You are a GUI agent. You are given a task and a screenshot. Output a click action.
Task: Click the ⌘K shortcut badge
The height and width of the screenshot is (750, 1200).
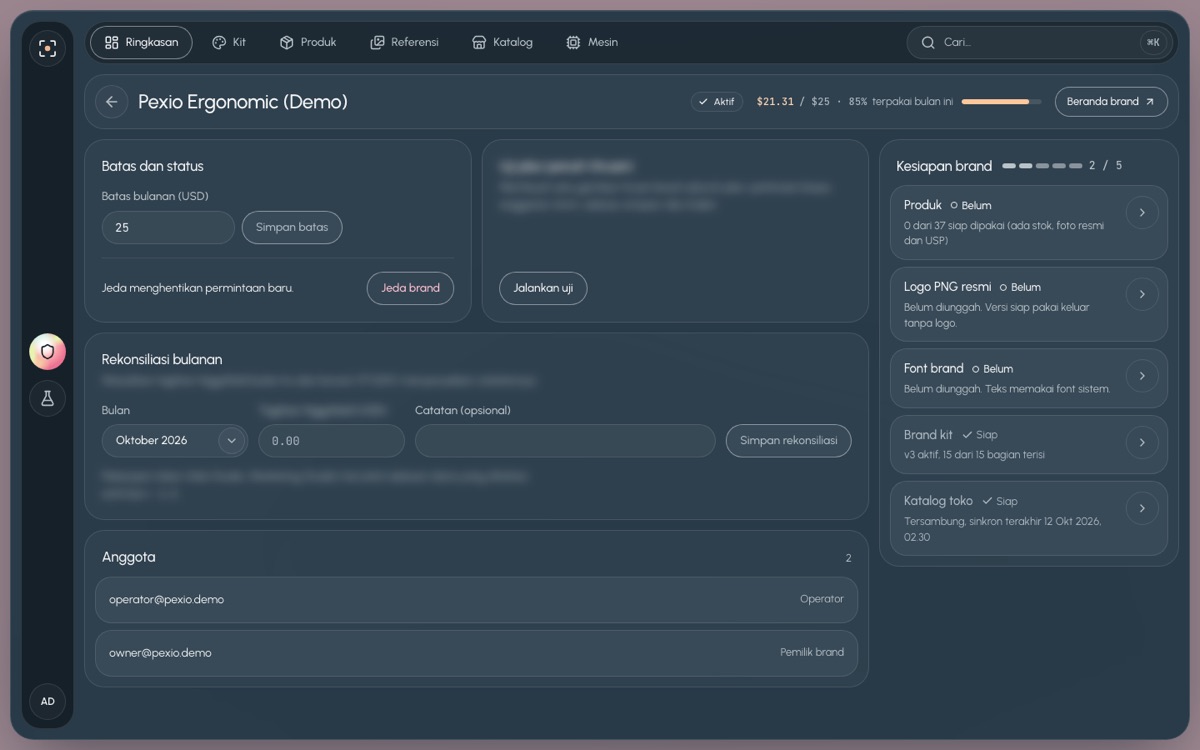(1153, 42)
